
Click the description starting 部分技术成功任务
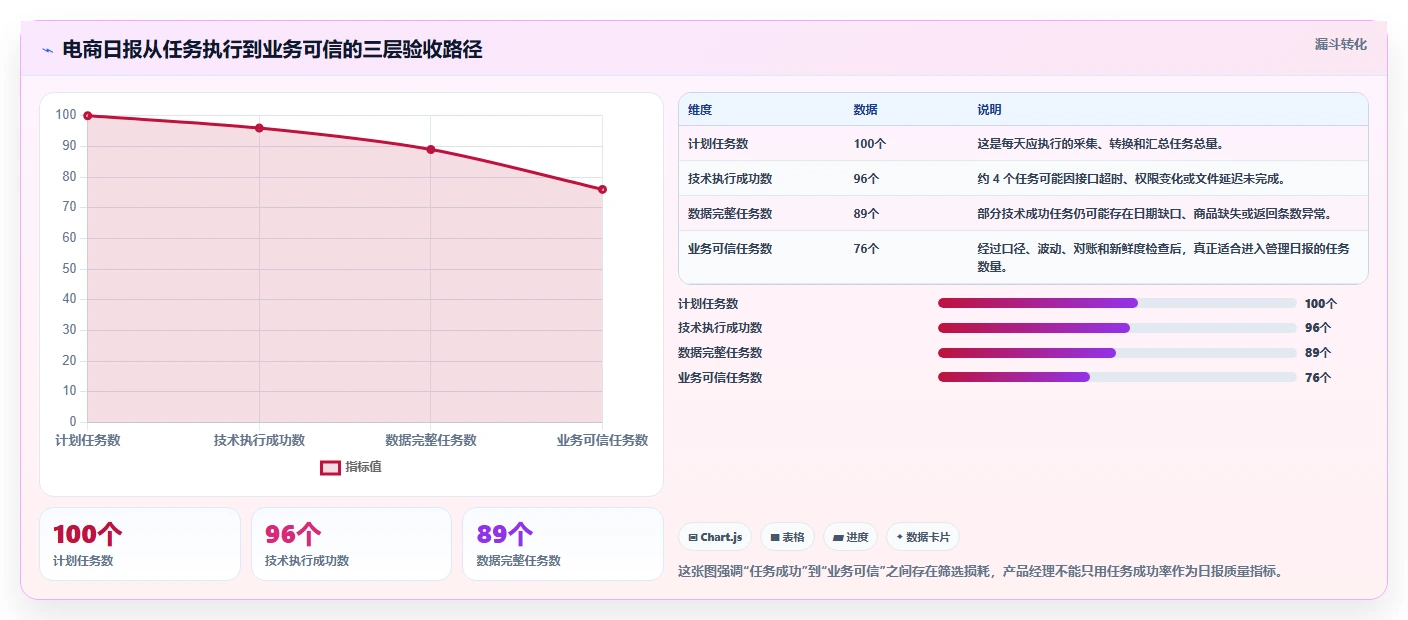click(x=1155, y=214)
